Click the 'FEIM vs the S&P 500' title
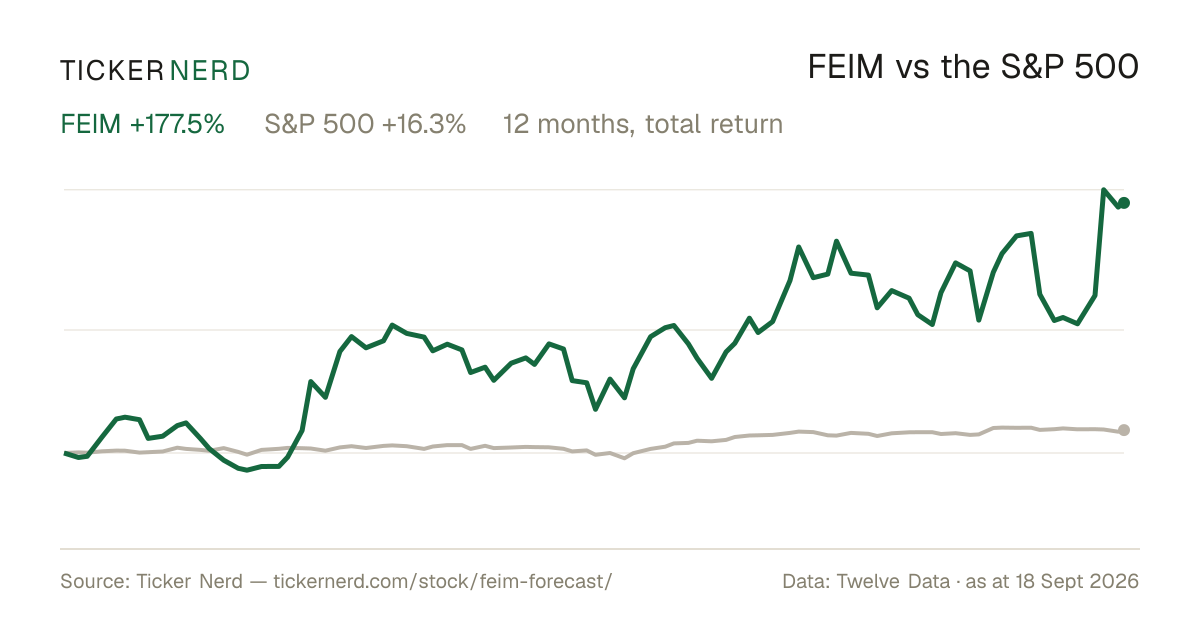Screen dimensions: 1200x630 click(973, 68)
